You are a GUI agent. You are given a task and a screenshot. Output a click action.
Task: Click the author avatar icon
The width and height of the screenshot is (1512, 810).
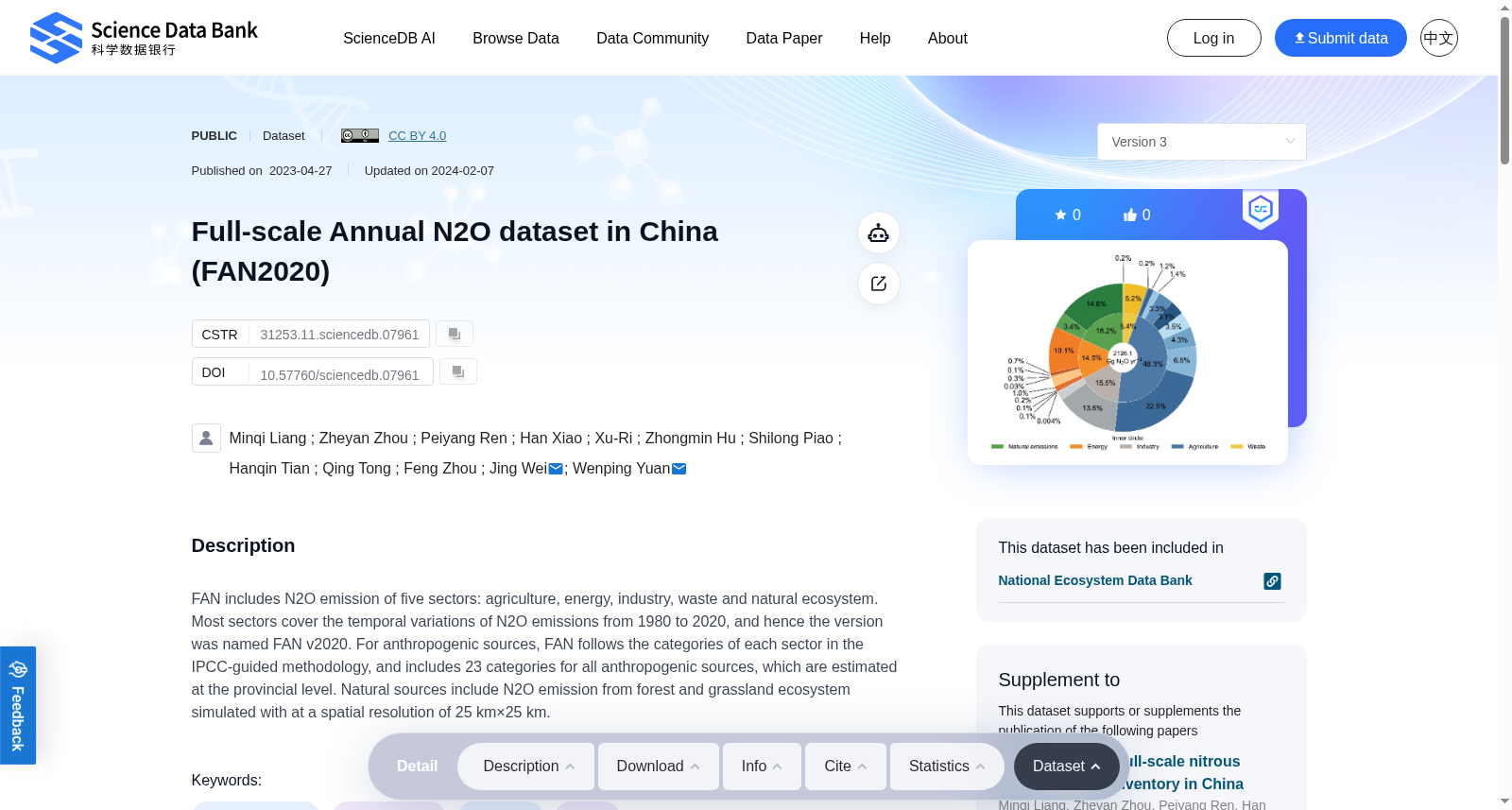(206, 438)
